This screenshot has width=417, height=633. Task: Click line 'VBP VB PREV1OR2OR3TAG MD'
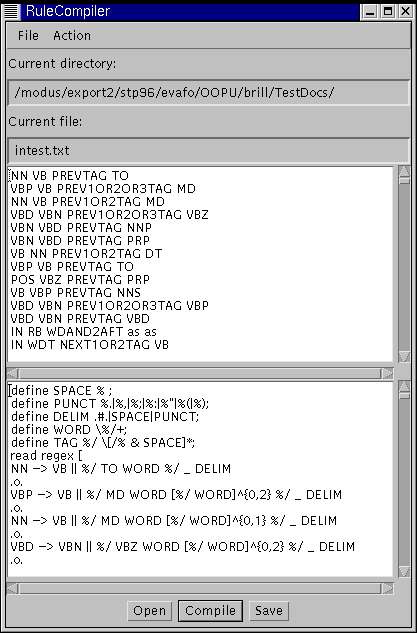click(x=103, y=189)
